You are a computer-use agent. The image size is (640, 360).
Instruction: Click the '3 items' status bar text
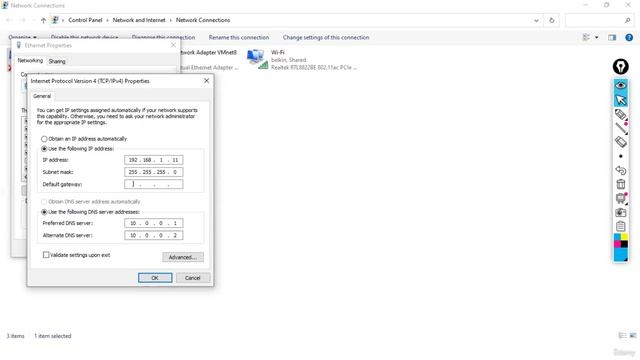pyautogui.click(x=15, y=336)
